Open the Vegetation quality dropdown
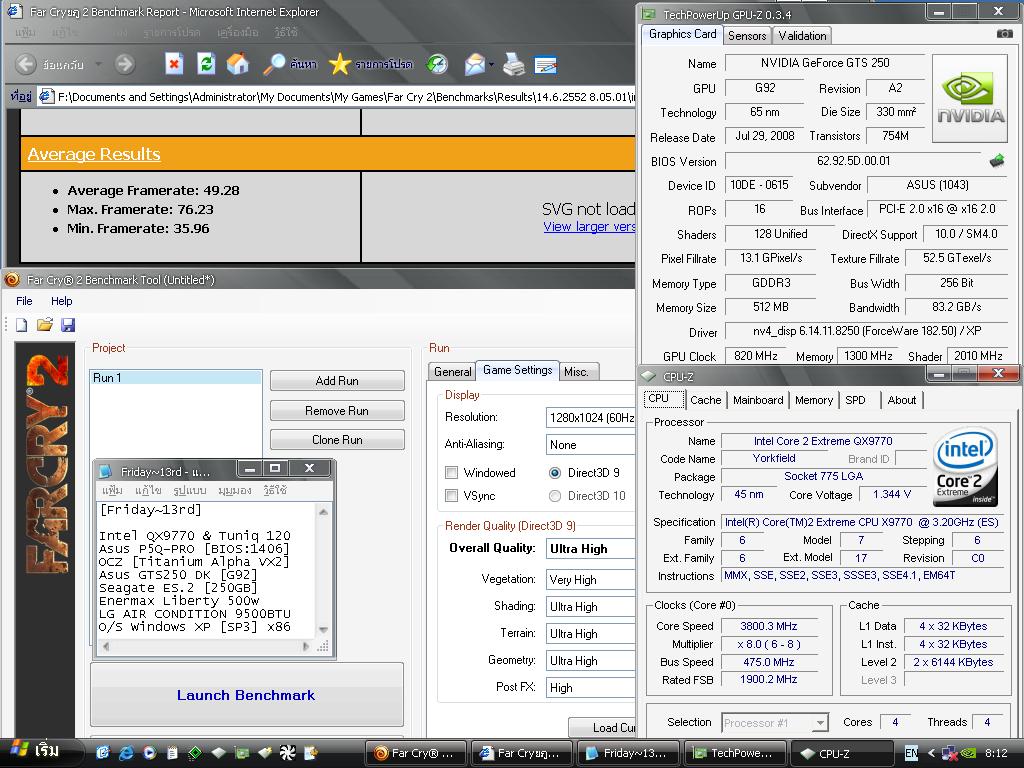1024x768 pixels. (590, 579)
